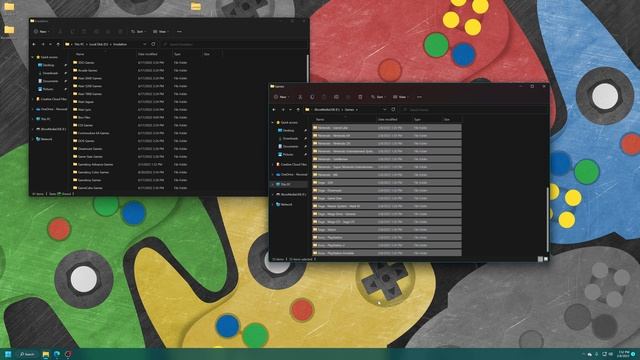Refresh the Emulation window folder view
This screenshot has width=640, height=360.
153,44
